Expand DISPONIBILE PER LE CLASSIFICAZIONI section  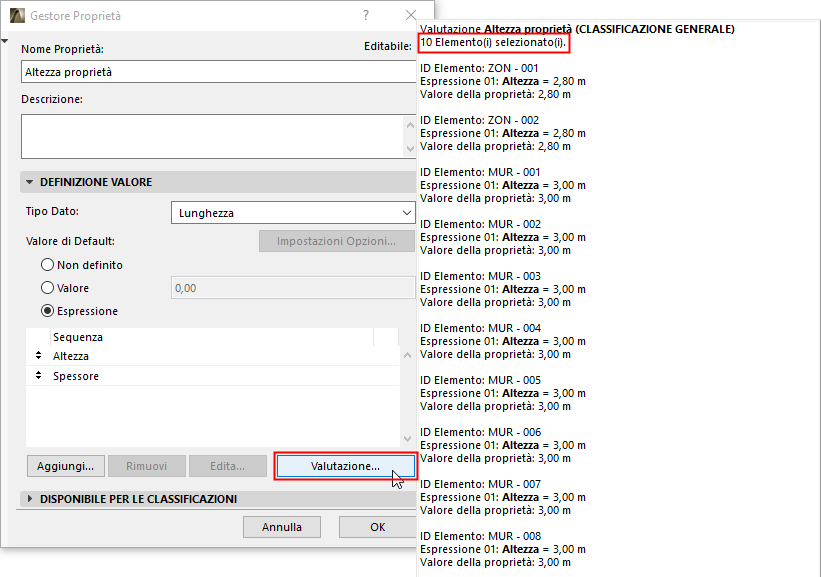30,499
